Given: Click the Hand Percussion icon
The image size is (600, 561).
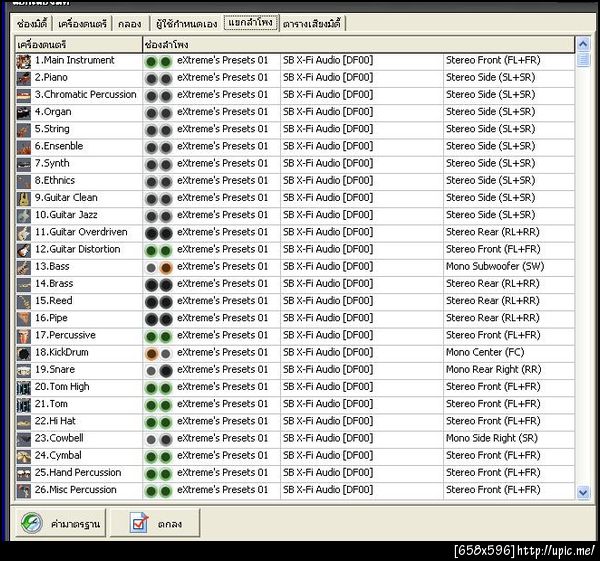Looking at the screenshot, I should (24, 474).
